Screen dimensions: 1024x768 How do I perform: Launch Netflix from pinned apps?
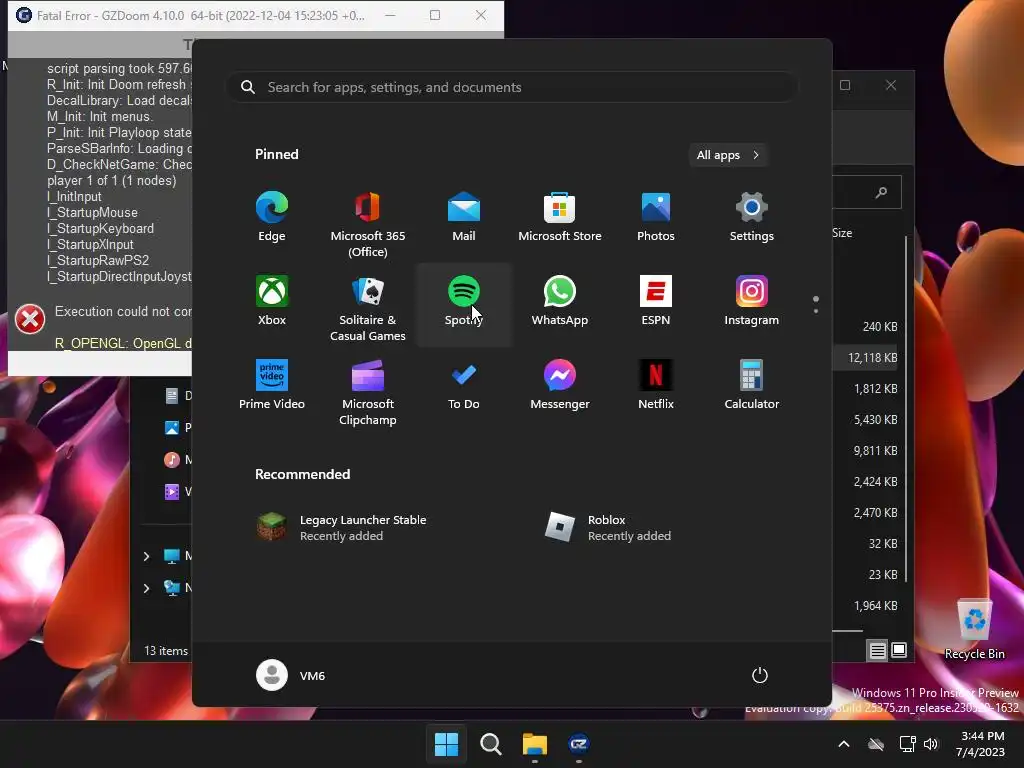click(656, 385)
